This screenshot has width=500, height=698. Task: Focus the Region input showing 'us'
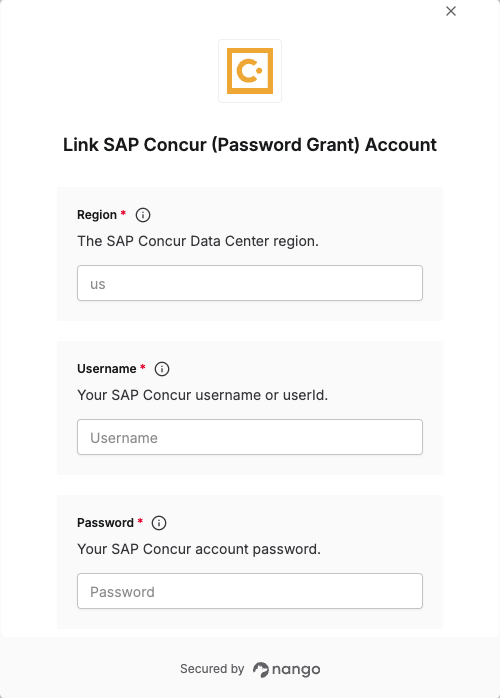(x=250, y=283)
